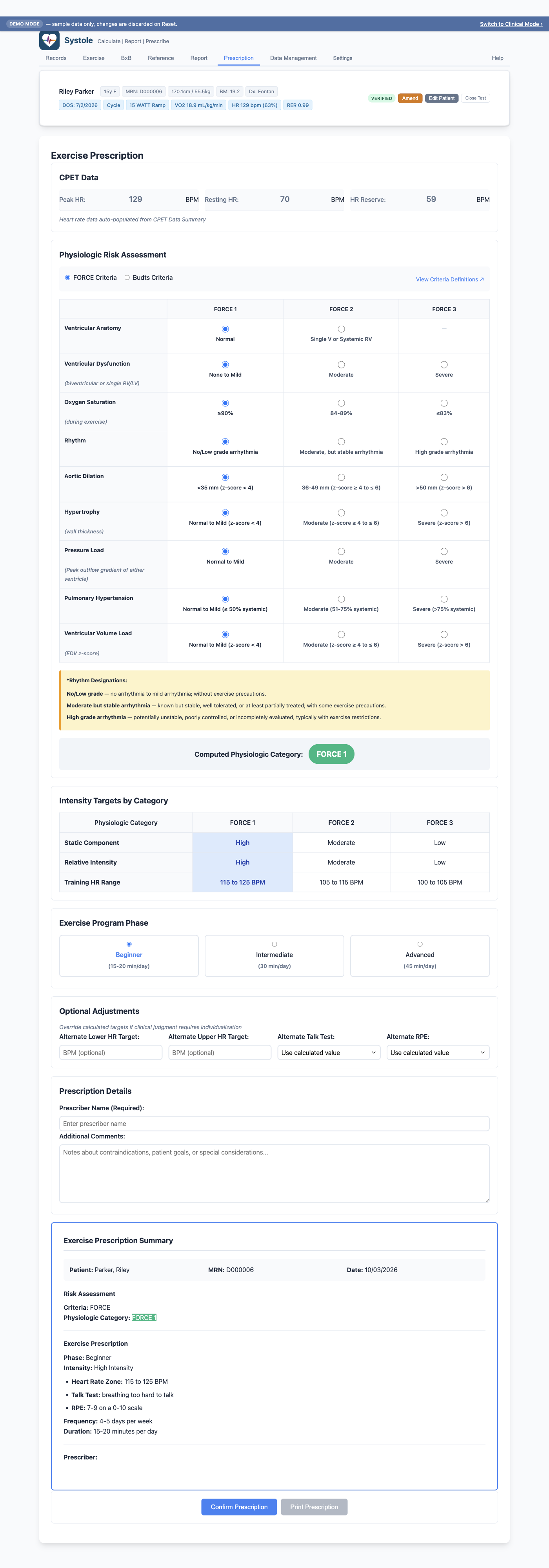Select Budts Criteria radio button
The image size is (549, 1568).
pyautogui.click(x=127, y=277)
